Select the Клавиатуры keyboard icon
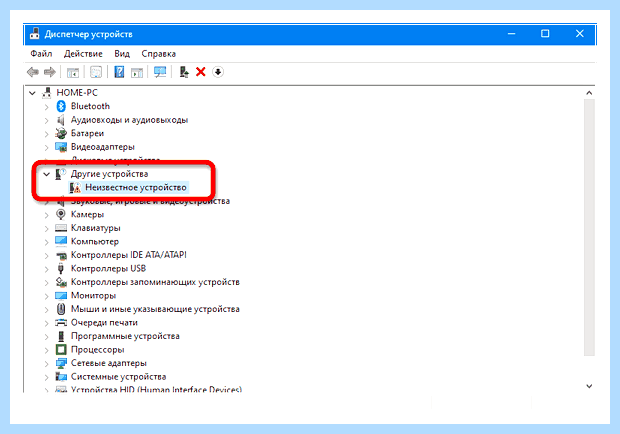 pyautogui.click(x=61, y=228)
